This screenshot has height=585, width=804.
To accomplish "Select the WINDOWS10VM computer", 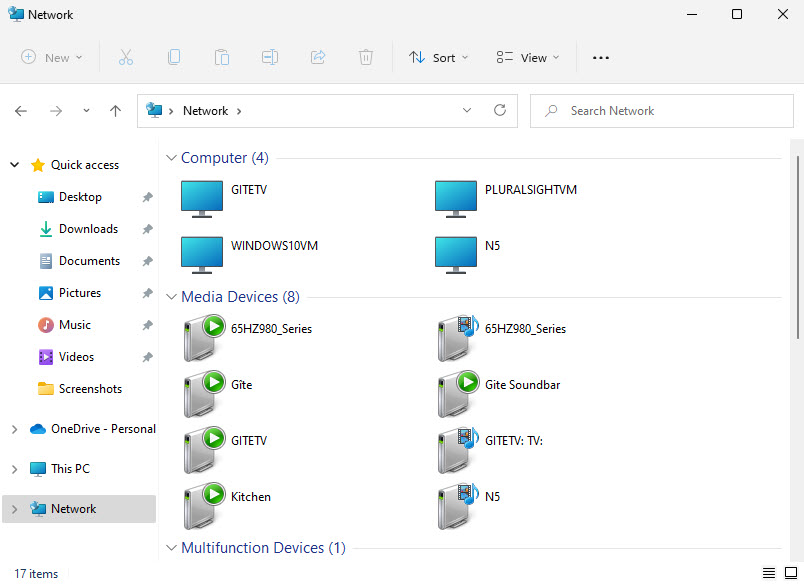I will click(x=274, y=245).
